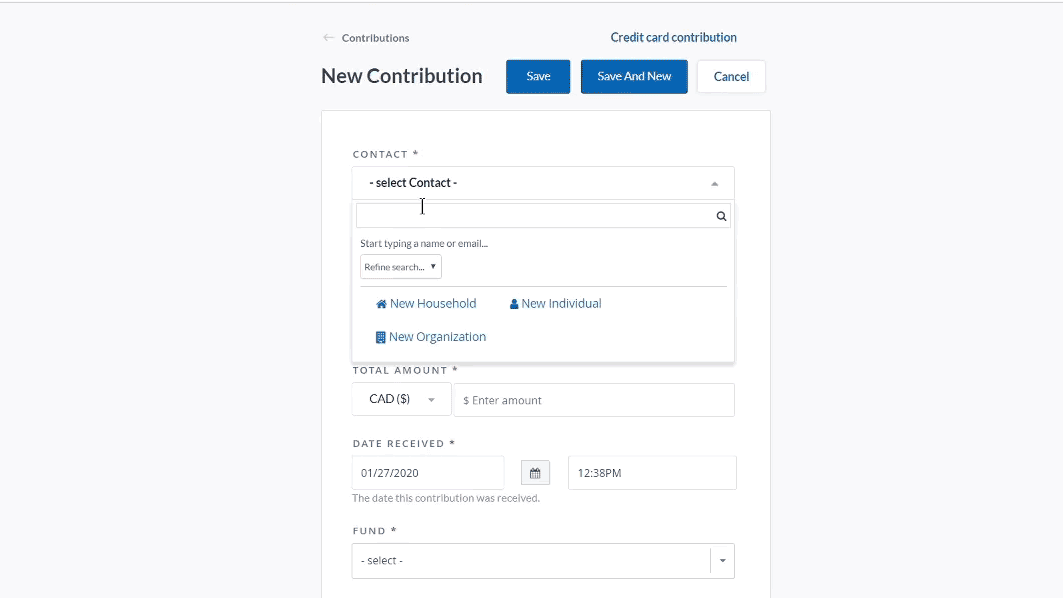Viewport: 1063px width, 598px height.
Task: Click the building icon for New Organization
Action: [379, 336]
